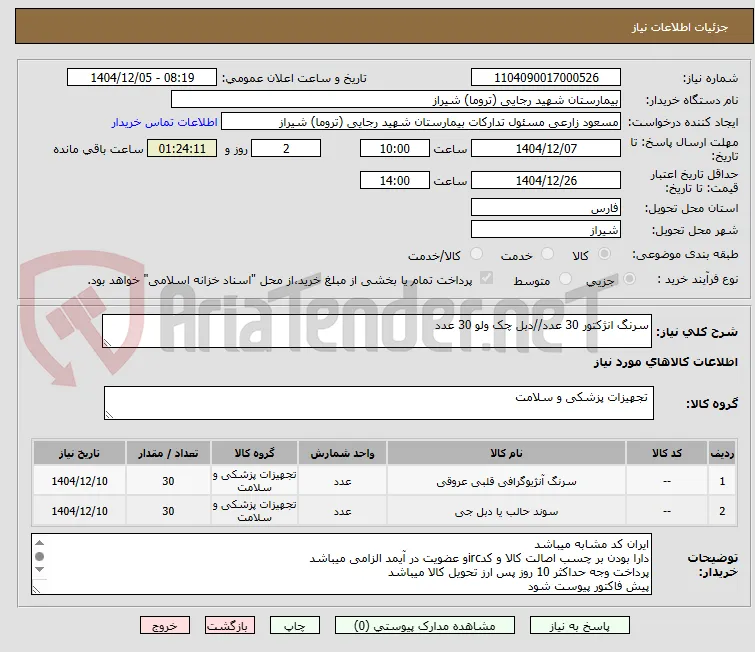The height and width of the screenshot is (652, 755).
Task: Click the remaining time countdown 01:24:11
Action: [x=182, y=148]
